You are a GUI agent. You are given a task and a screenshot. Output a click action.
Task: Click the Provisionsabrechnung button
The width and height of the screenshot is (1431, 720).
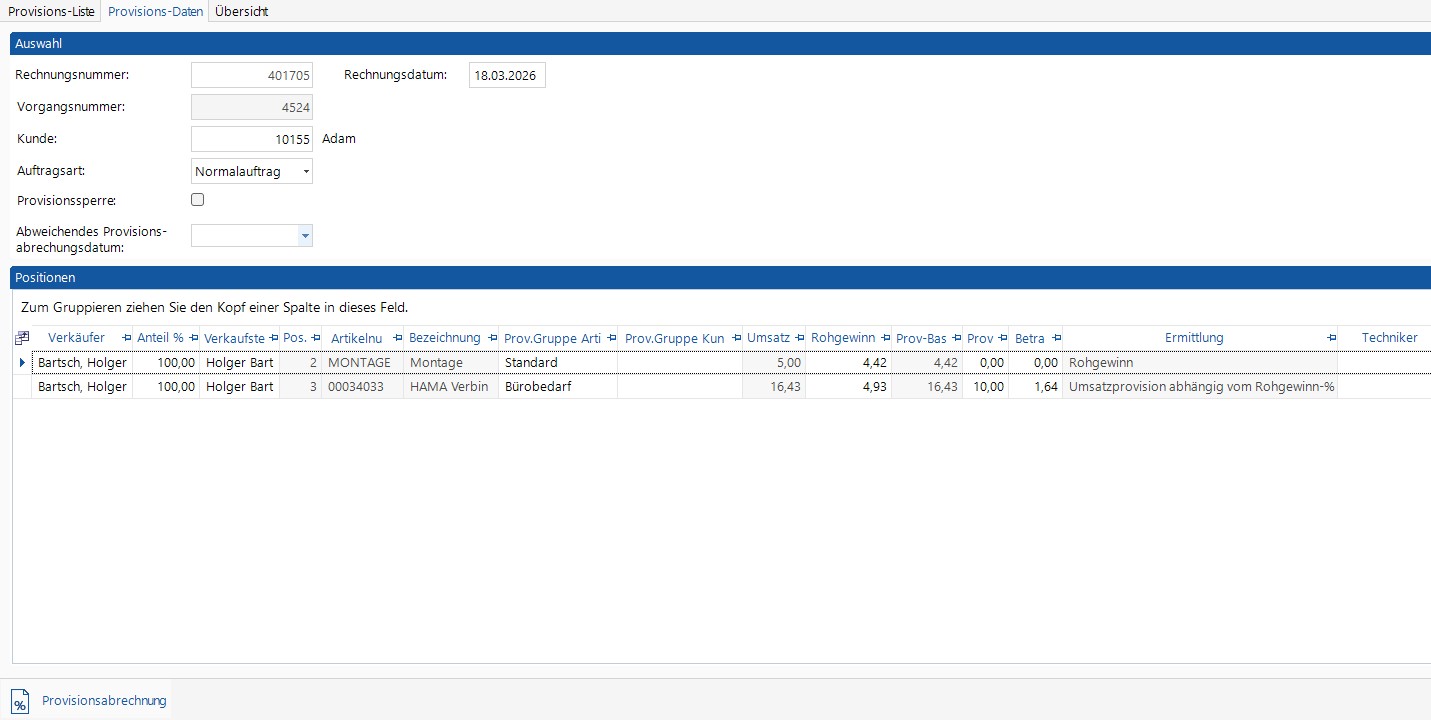point(104,701)
